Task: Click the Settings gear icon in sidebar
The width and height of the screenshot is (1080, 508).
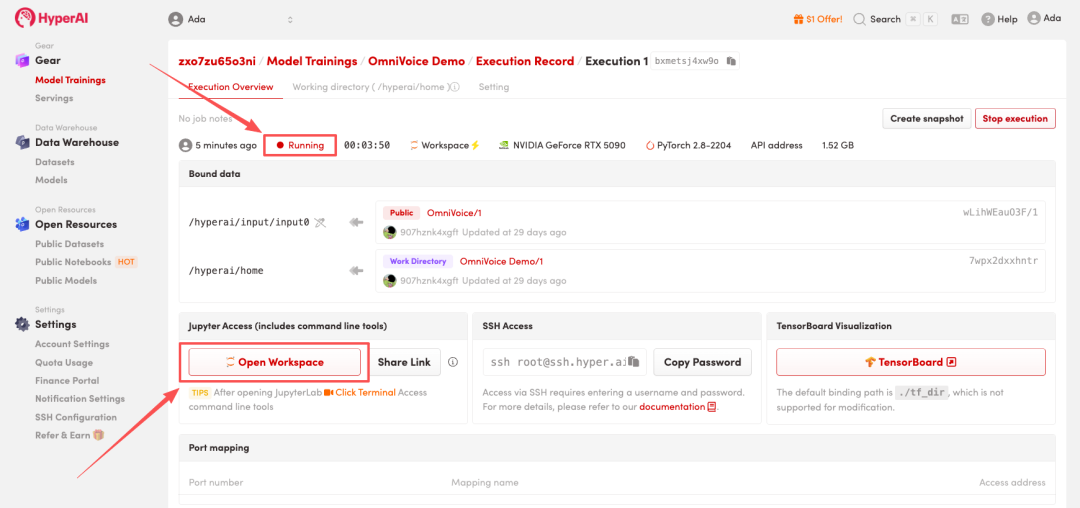Action: (22, 324)
